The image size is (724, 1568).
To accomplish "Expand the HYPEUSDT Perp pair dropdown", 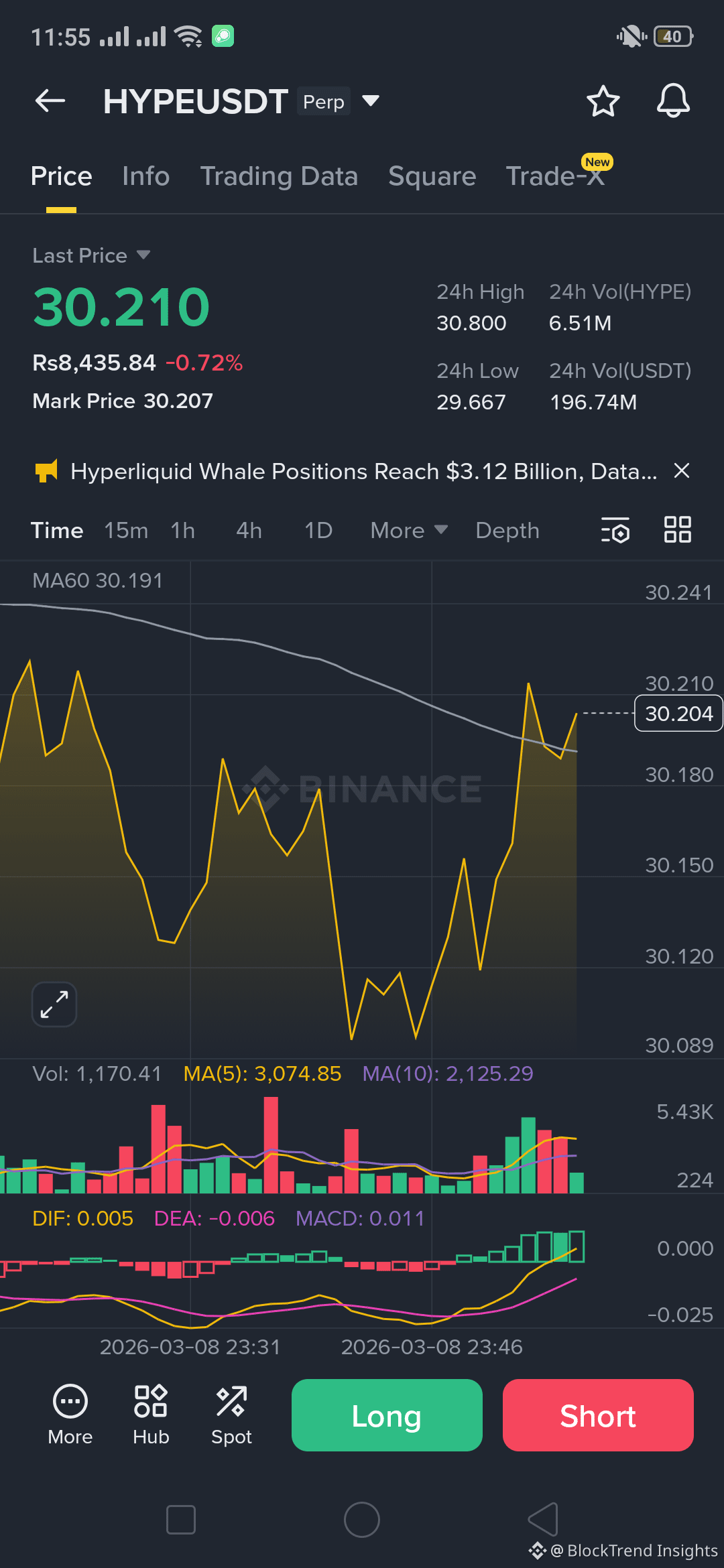I will [371, 101].
